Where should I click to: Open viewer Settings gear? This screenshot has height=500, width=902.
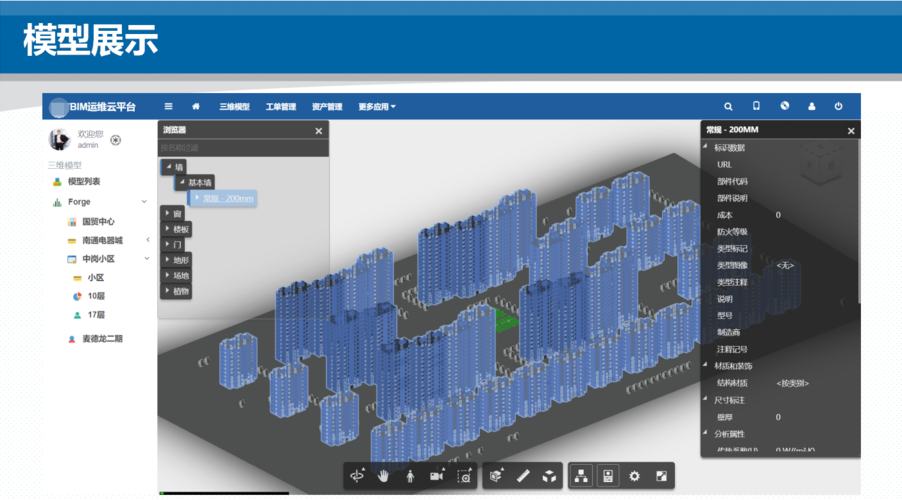tap(635, 476)
